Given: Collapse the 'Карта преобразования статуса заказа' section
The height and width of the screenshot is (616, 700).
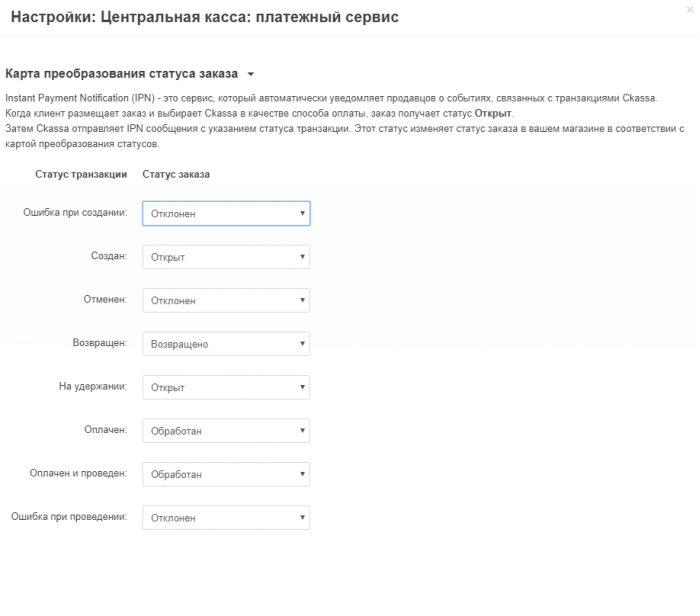Looking at the screenshot, I should coord(251,74).
